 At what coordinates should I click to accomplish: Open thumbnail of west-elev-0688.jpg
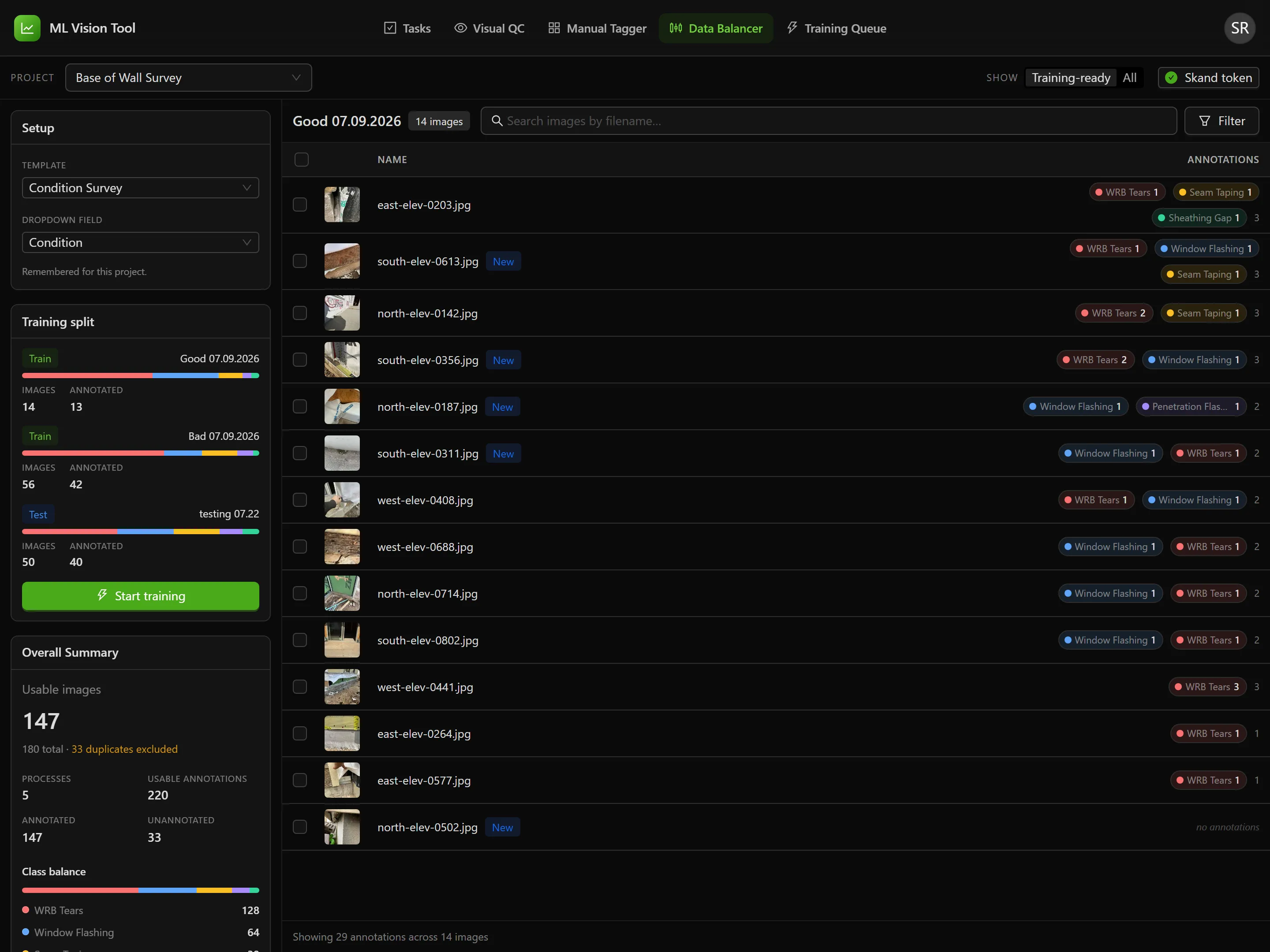(342, 547)
